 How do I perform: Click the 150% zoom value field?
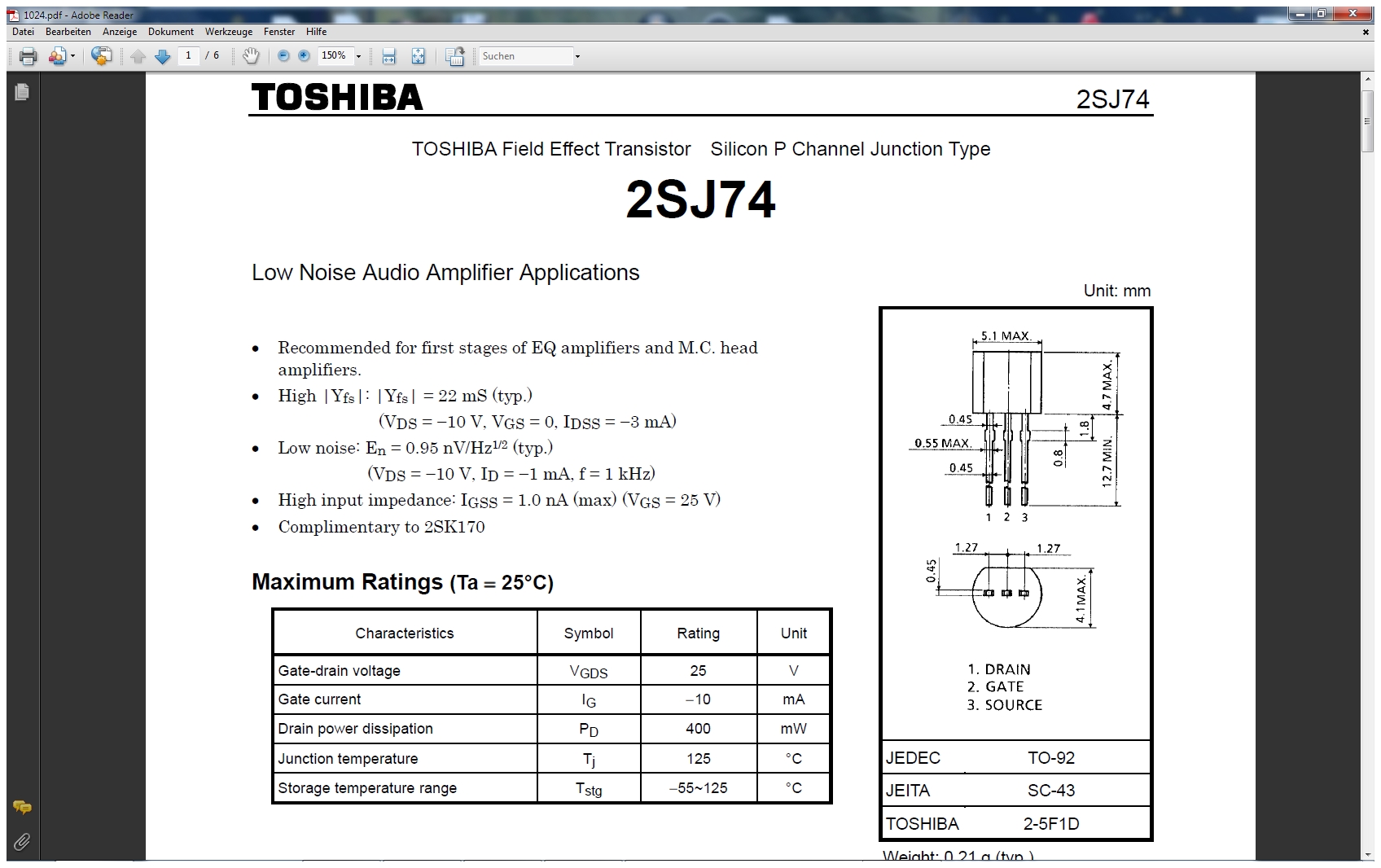(x=334, y=55)
